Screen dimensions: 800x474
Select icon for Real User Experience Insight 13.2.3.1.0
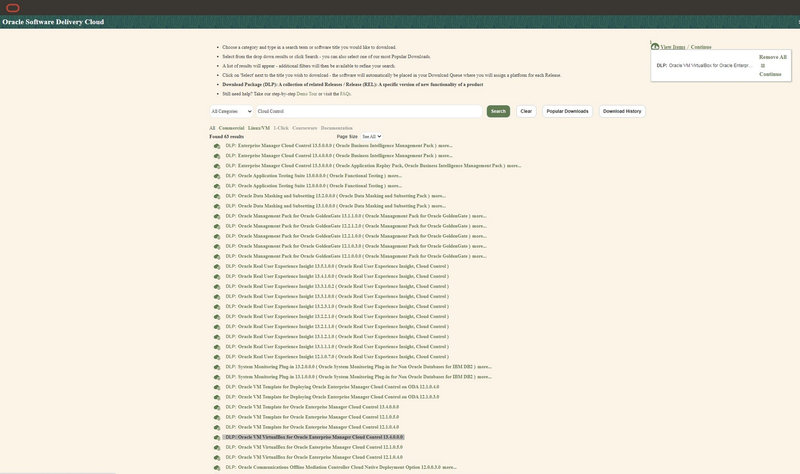(x=217, y=307)
